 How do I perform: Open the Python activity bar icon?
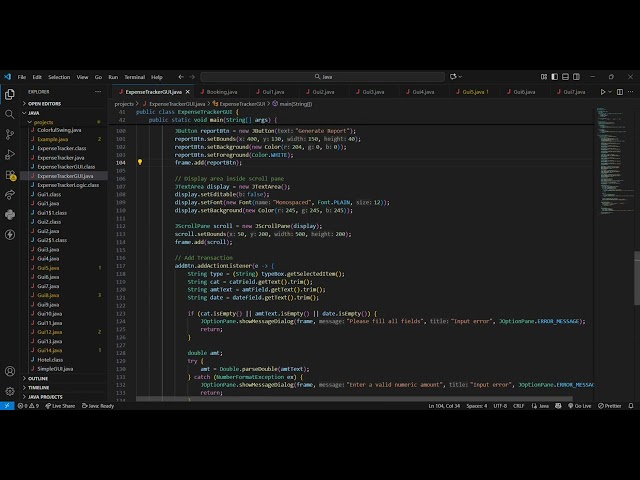[10, 214]
